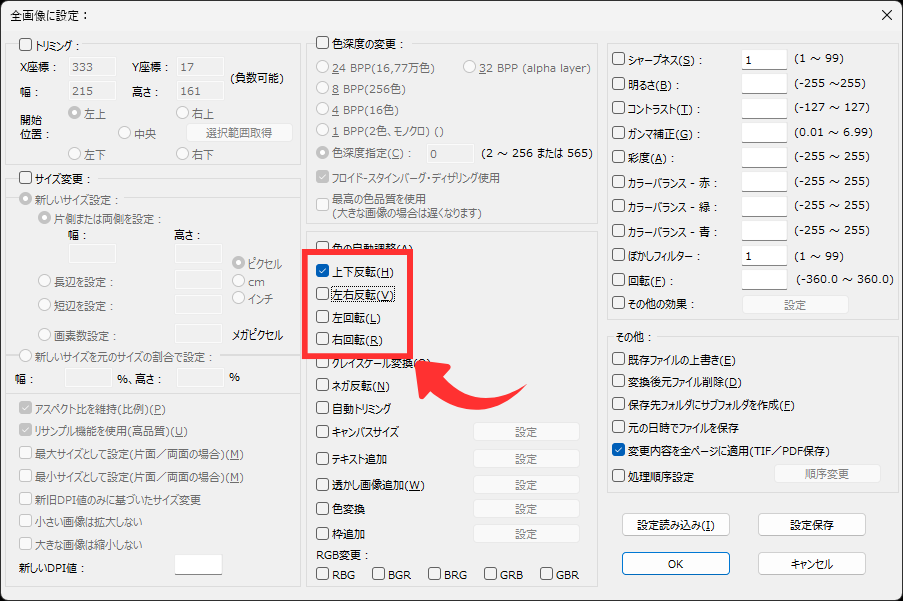Enable the サイズ変更 checkbox
903x601 pixels.
coord(26,177)
